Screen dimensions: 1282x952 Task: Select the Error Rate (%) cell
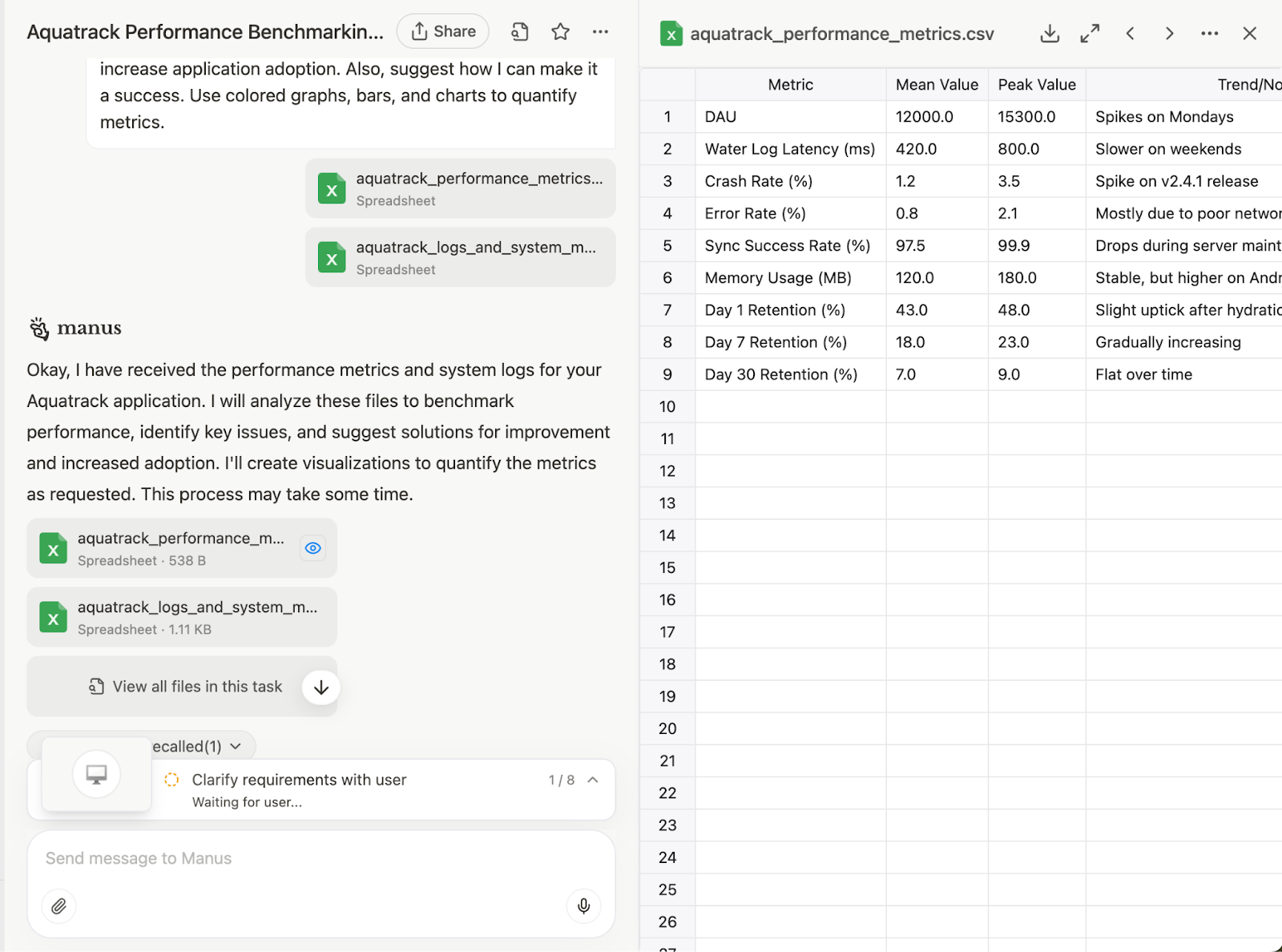click(791, 213)
